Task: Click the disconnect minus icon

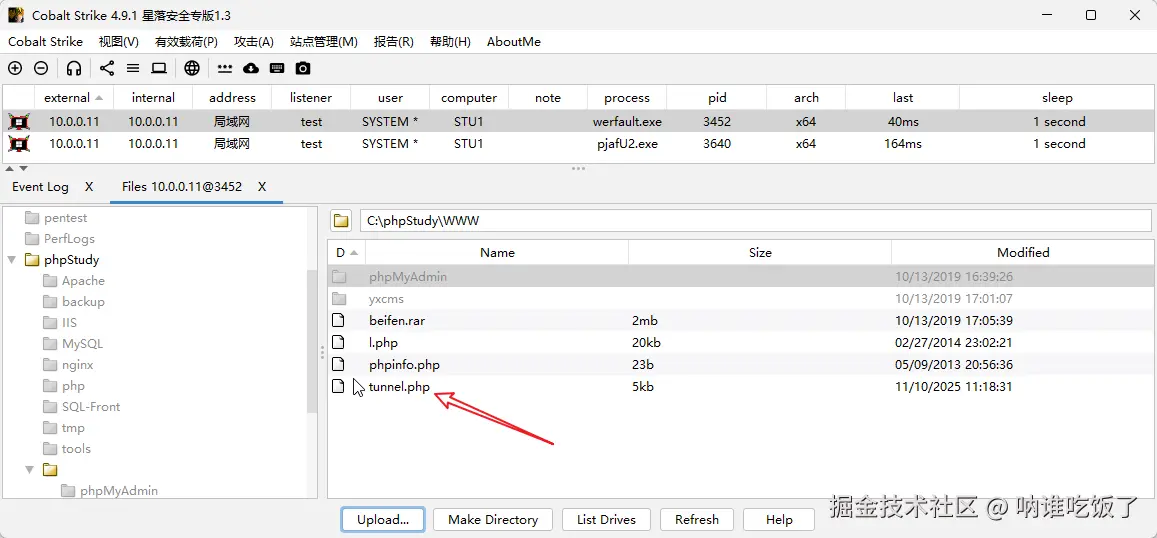Action: click(41, 69)
